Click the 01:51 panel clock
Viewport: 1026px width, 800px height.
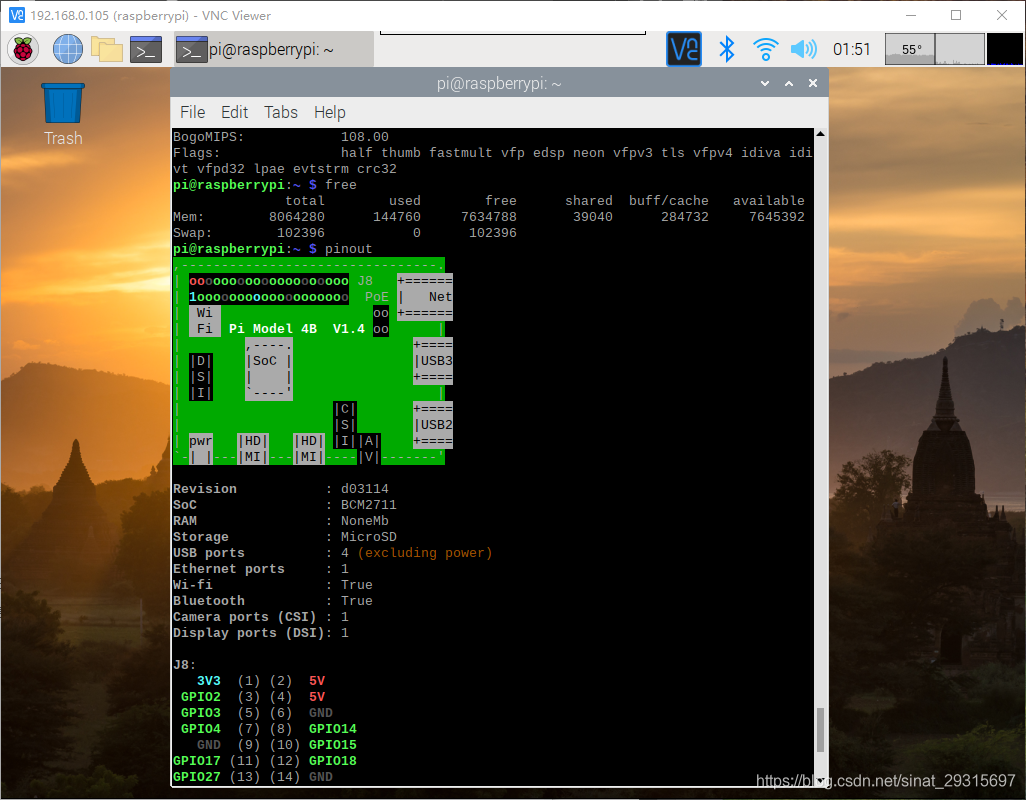tap(851, 49)
